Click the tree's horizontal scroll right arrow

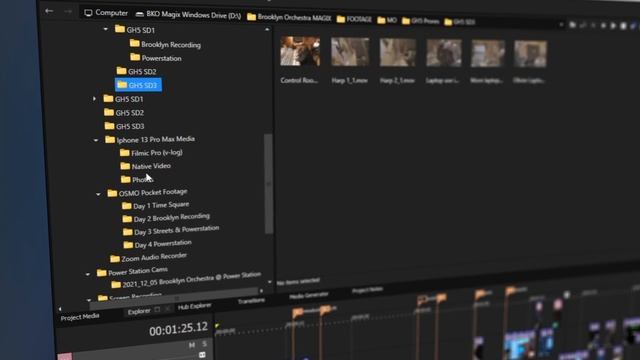pos(262,291)
